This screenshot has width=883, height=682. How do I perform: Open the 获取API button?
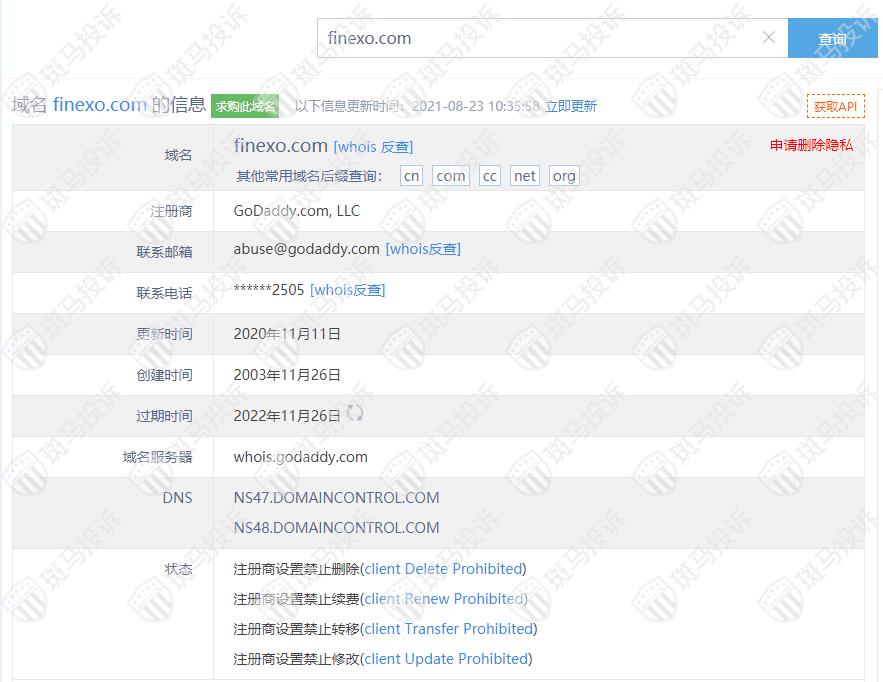click(835, 106)
